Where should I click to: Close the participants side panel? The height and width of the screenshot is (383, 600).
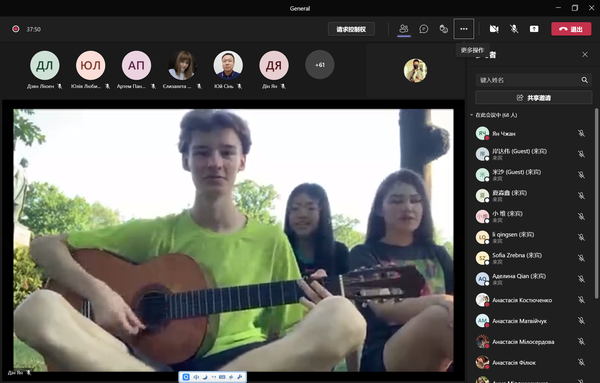[585, 54]
